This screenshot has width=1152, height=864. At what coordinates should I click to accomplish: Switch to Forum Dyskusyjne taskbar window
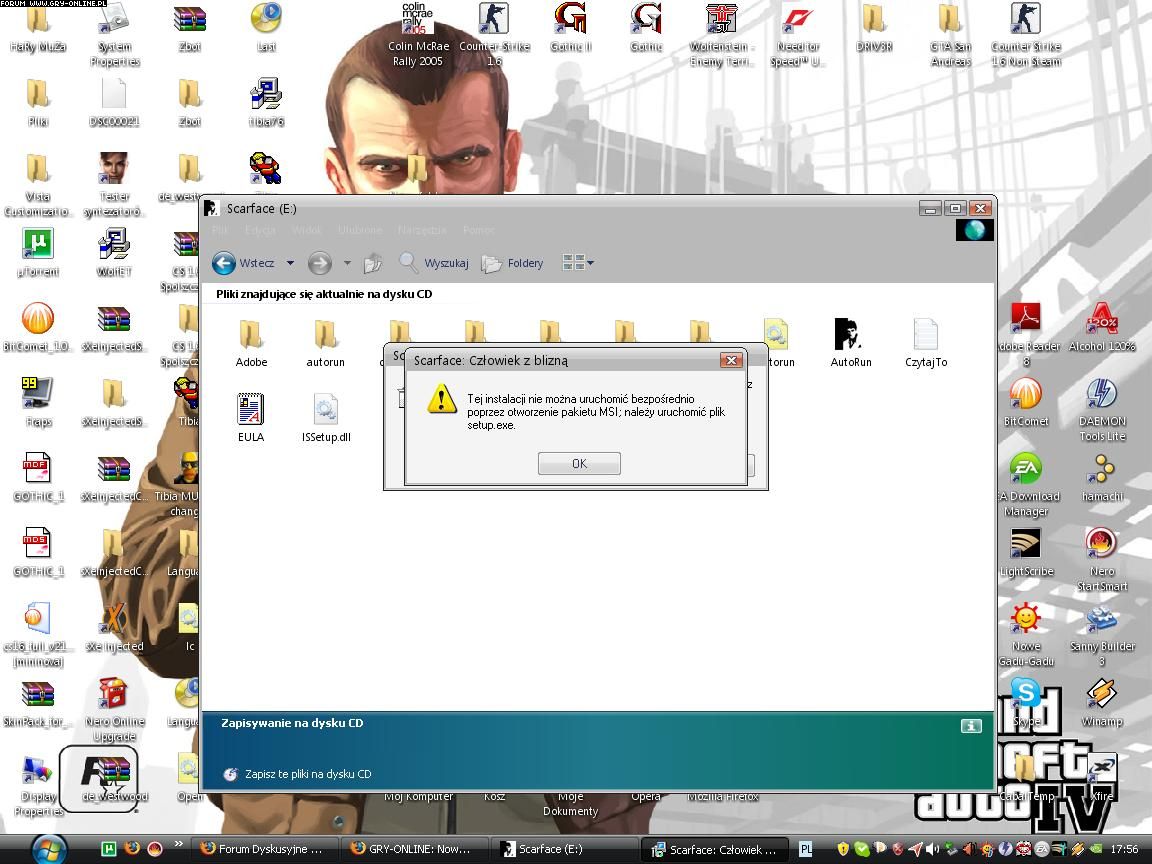(261, 849)
